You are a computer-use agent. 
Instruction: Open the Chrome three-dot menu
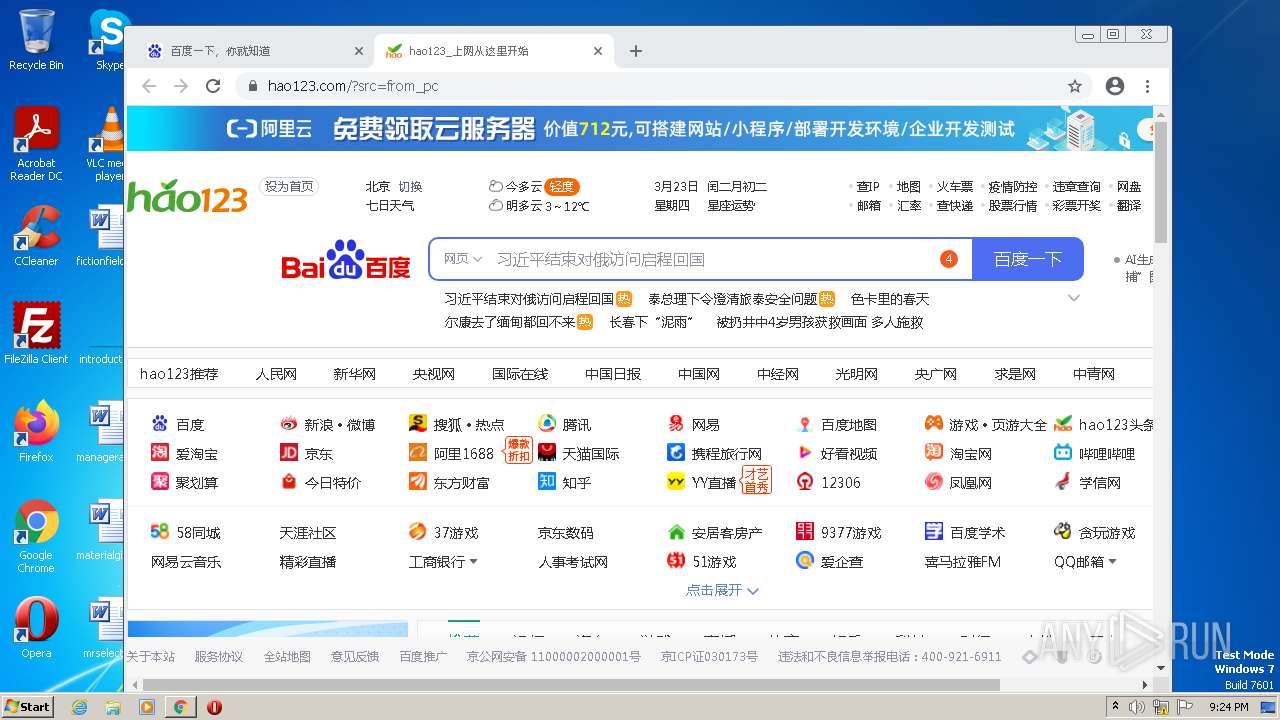(x=1147, y=86)
